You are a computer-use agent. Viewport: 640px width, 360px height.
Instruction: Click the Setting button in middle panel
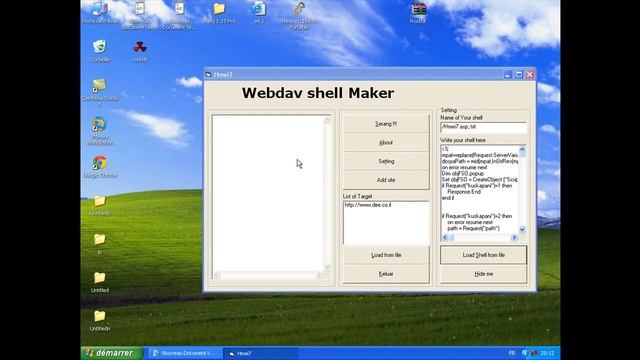[x=386, y=161]
